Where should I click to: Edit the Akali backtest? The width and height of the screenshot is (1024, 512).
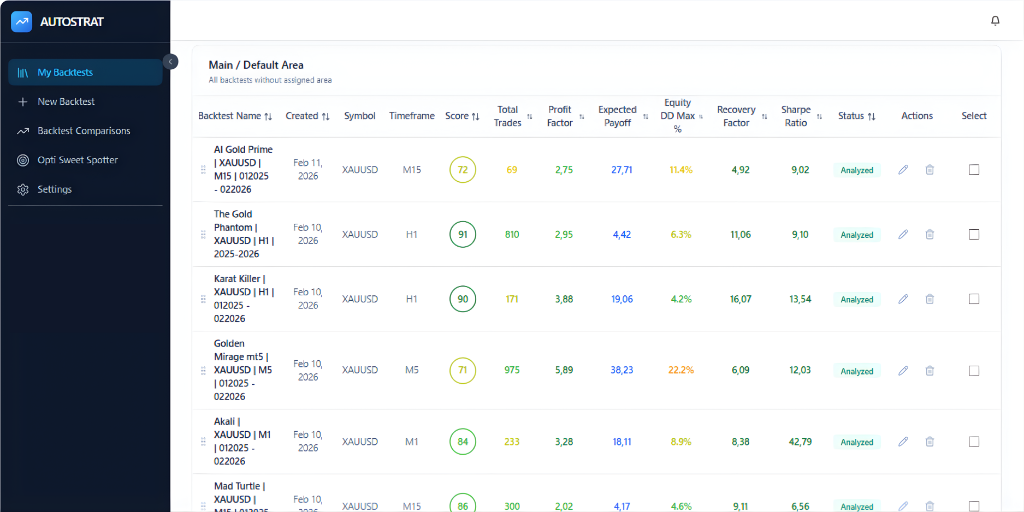pos(903,441)
